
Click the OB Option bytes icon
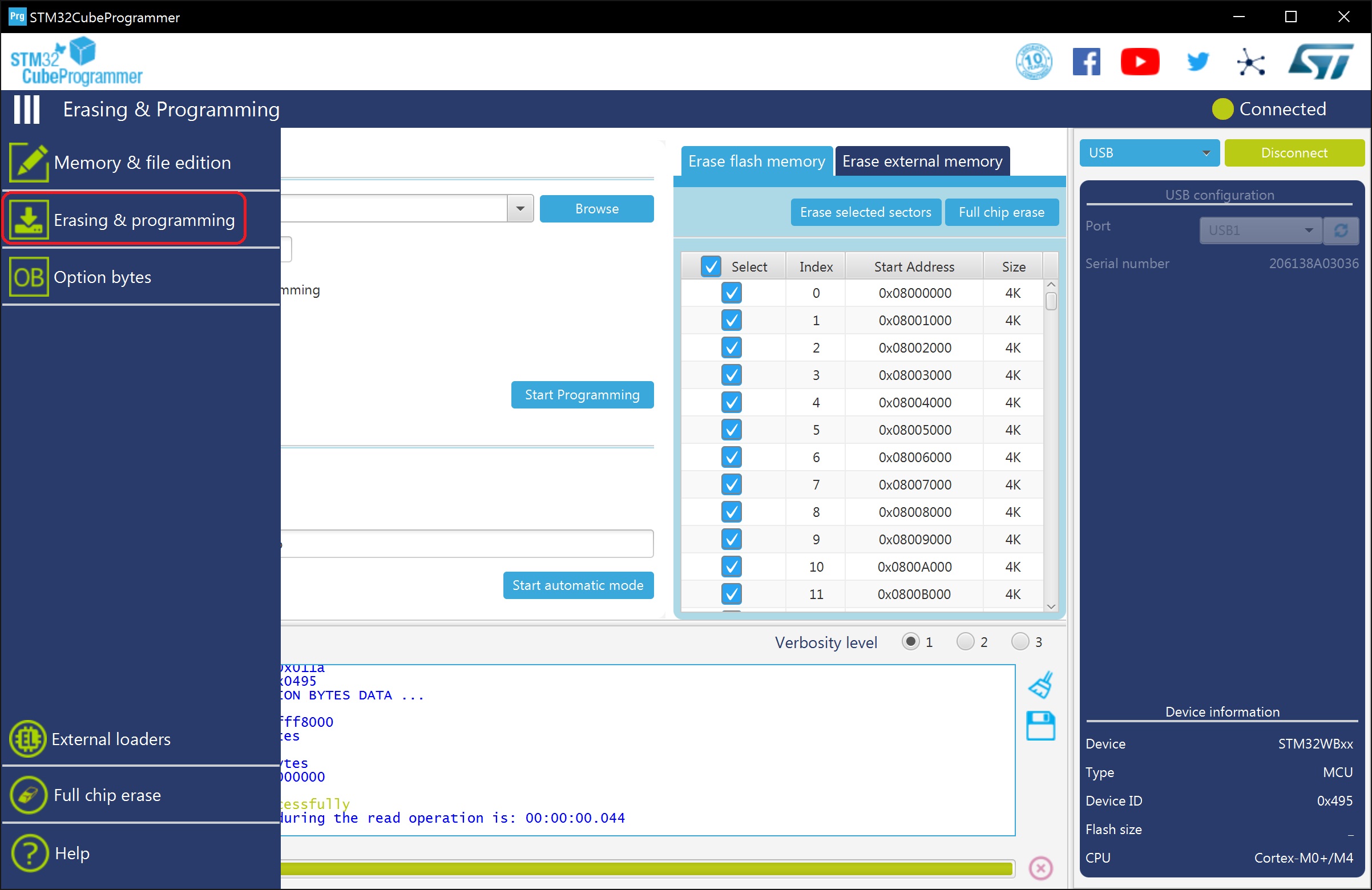click(x=29, y=277)
